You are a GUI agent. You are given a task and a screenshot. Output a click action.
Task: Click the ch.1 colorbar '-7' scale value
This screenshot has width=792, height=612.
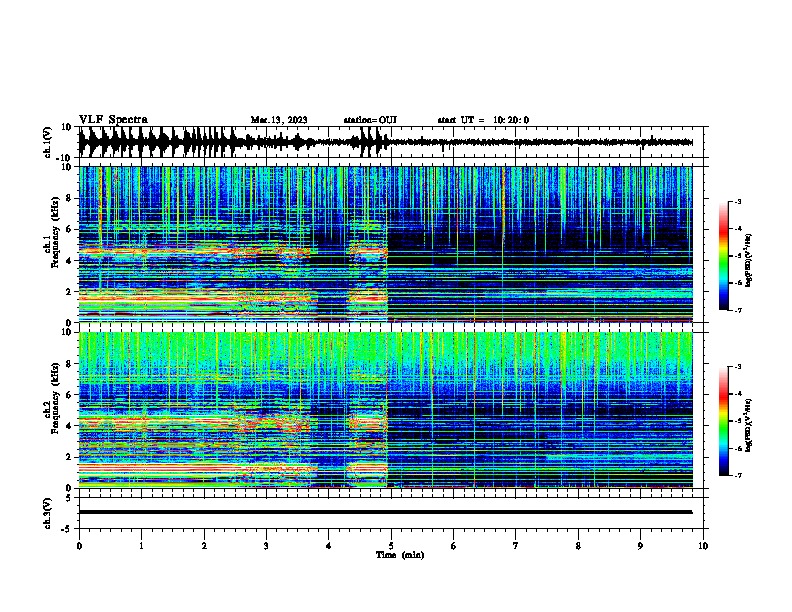pos(738,310)
